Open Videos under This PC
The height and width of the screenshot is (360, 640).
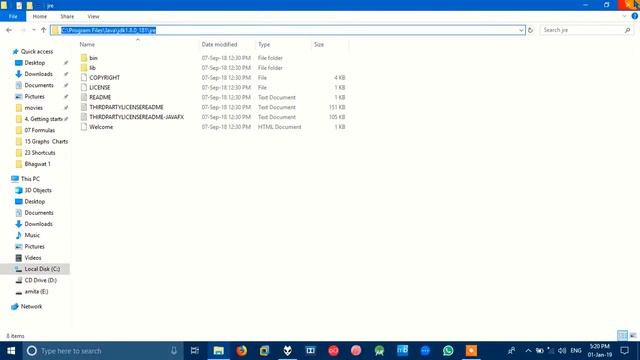pos(33,258)
